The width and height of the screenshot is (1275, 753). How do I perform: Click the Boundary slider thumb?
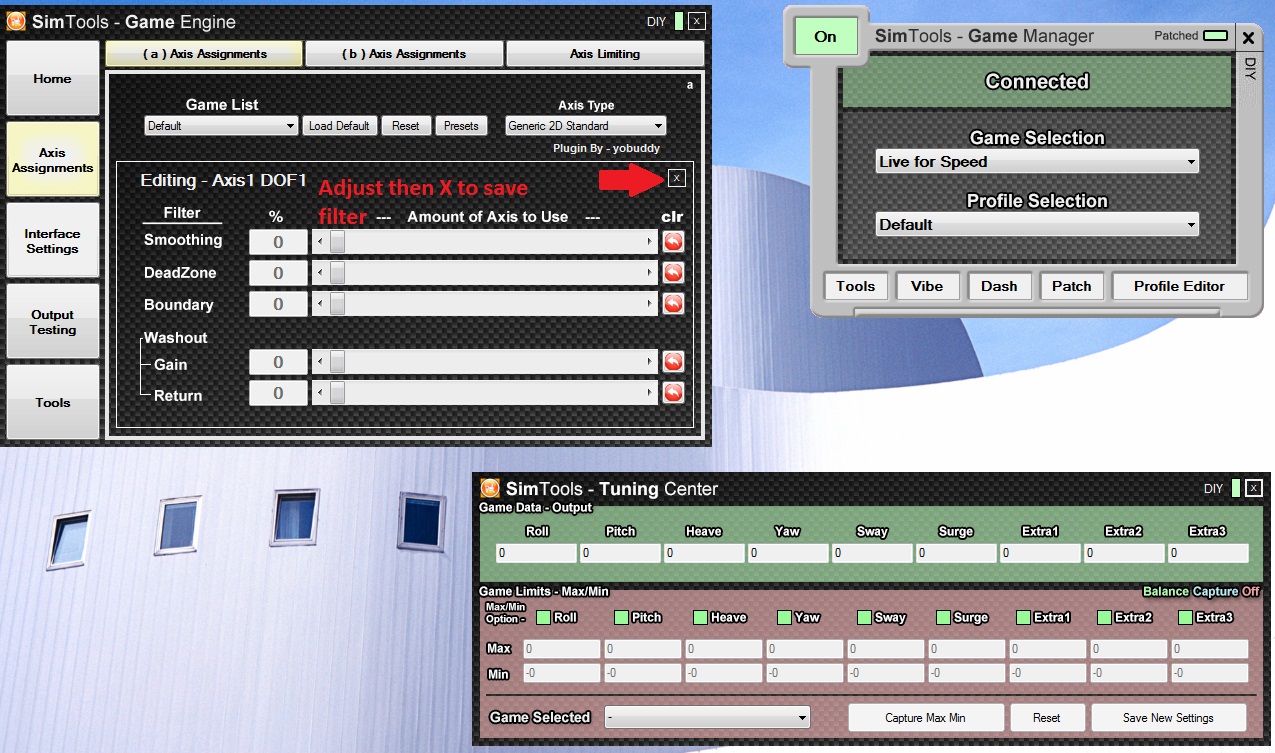tap(337, 303)
